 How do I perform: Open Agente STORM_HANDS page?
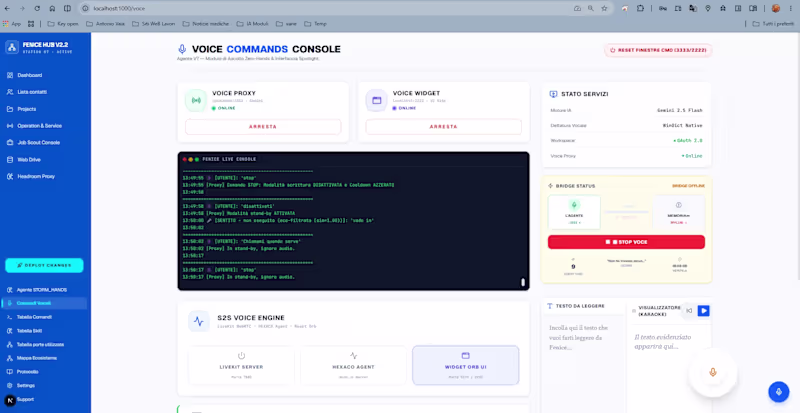click(41, 290)
